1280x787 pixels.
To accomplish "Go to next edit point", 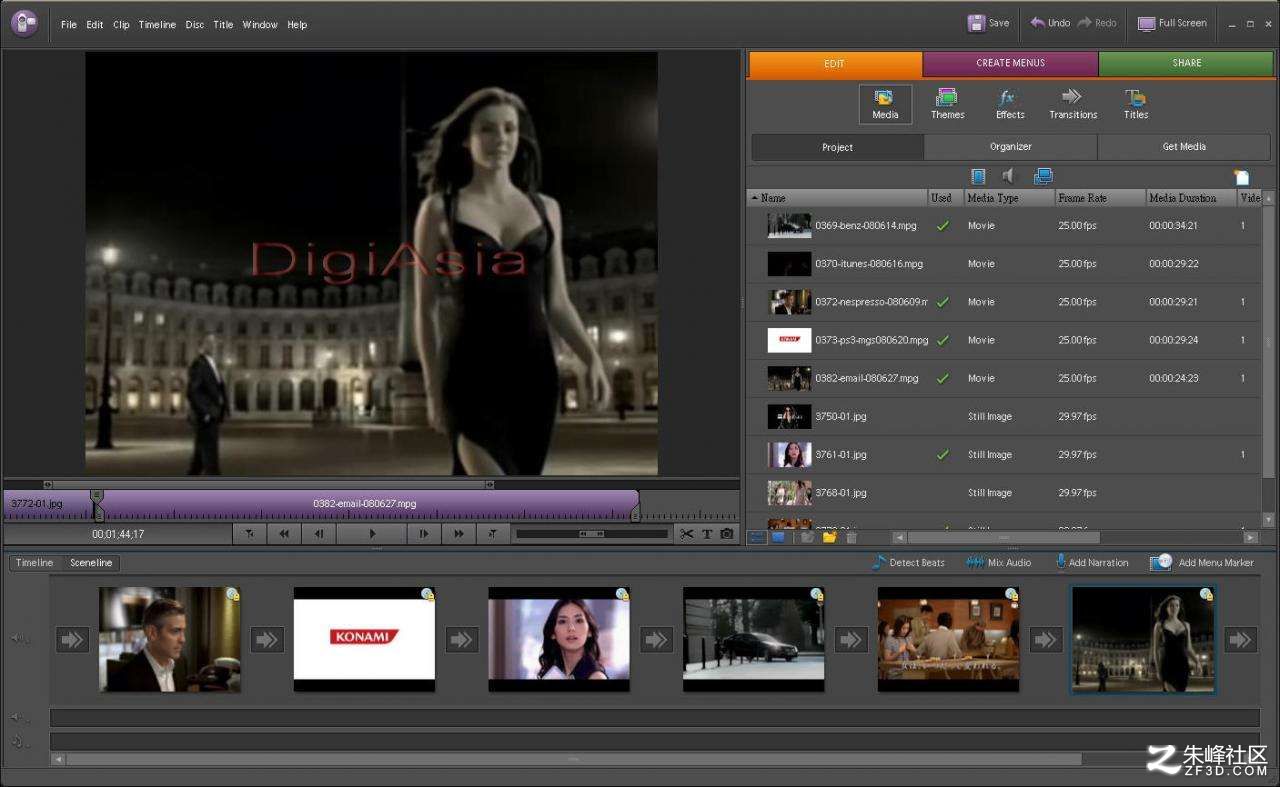I will (492, 534).
